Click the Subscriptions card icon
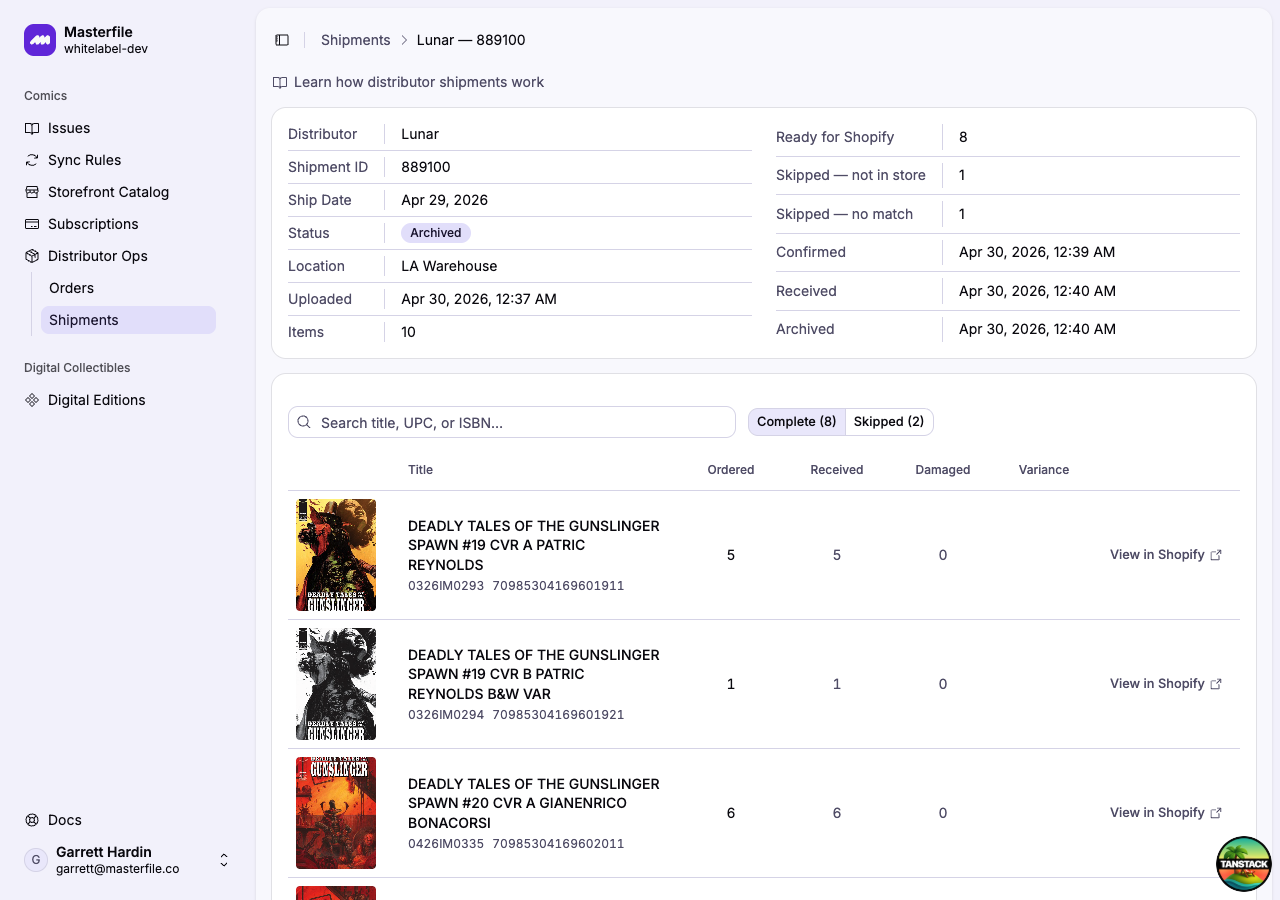 [32, 224]
